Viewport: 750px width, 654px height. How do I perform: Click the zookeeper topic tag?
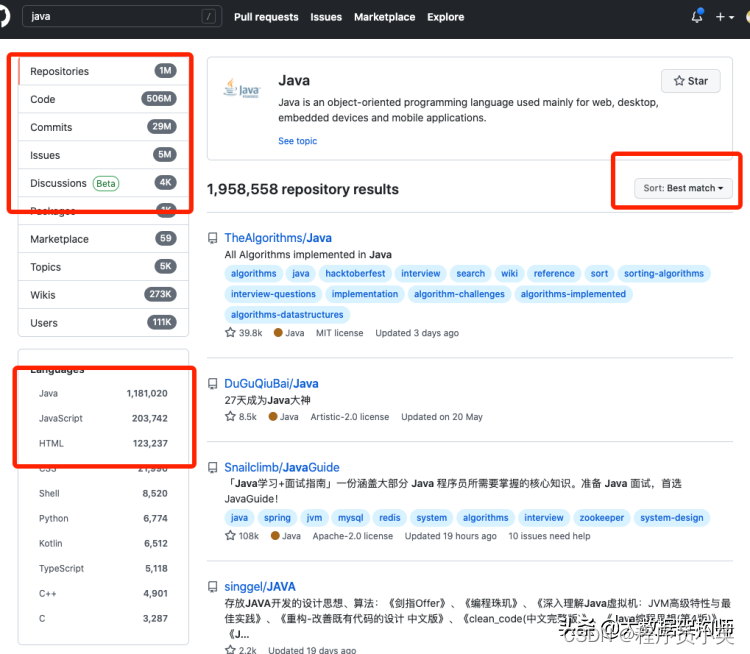(x=602, y=518)
